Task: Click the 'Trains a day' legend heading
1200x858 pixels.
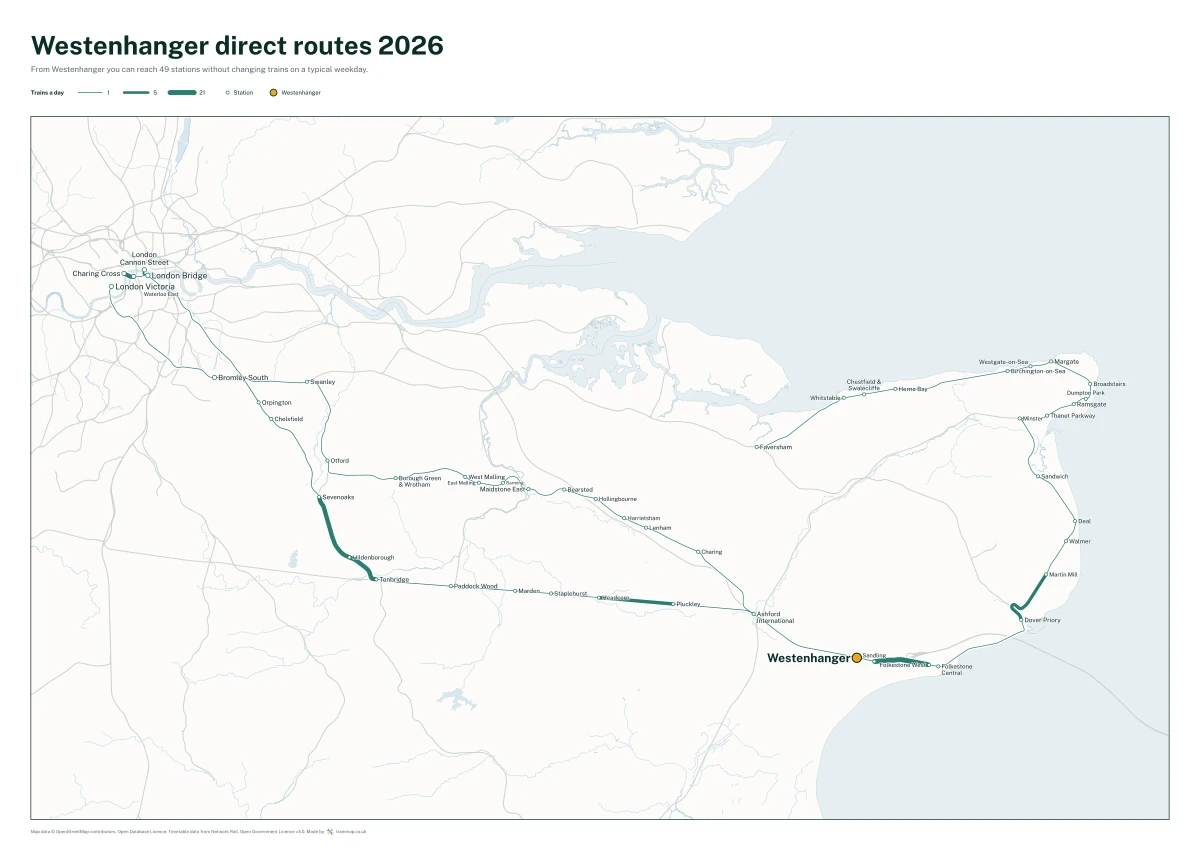Action: click(47, 92)
